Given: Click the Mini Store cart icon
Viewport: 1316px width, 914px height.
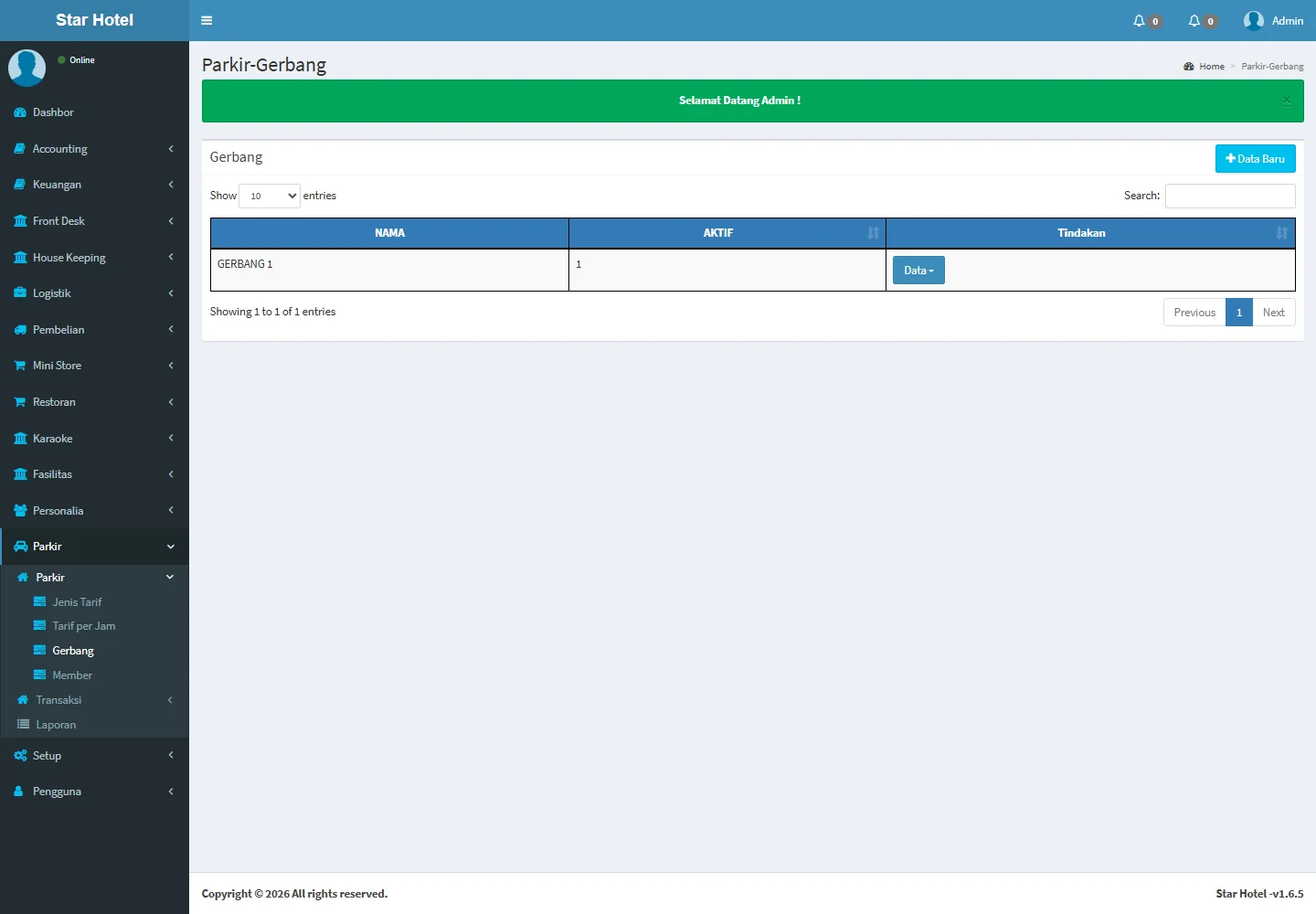Looking at the screenshot, I should [20, 366].
